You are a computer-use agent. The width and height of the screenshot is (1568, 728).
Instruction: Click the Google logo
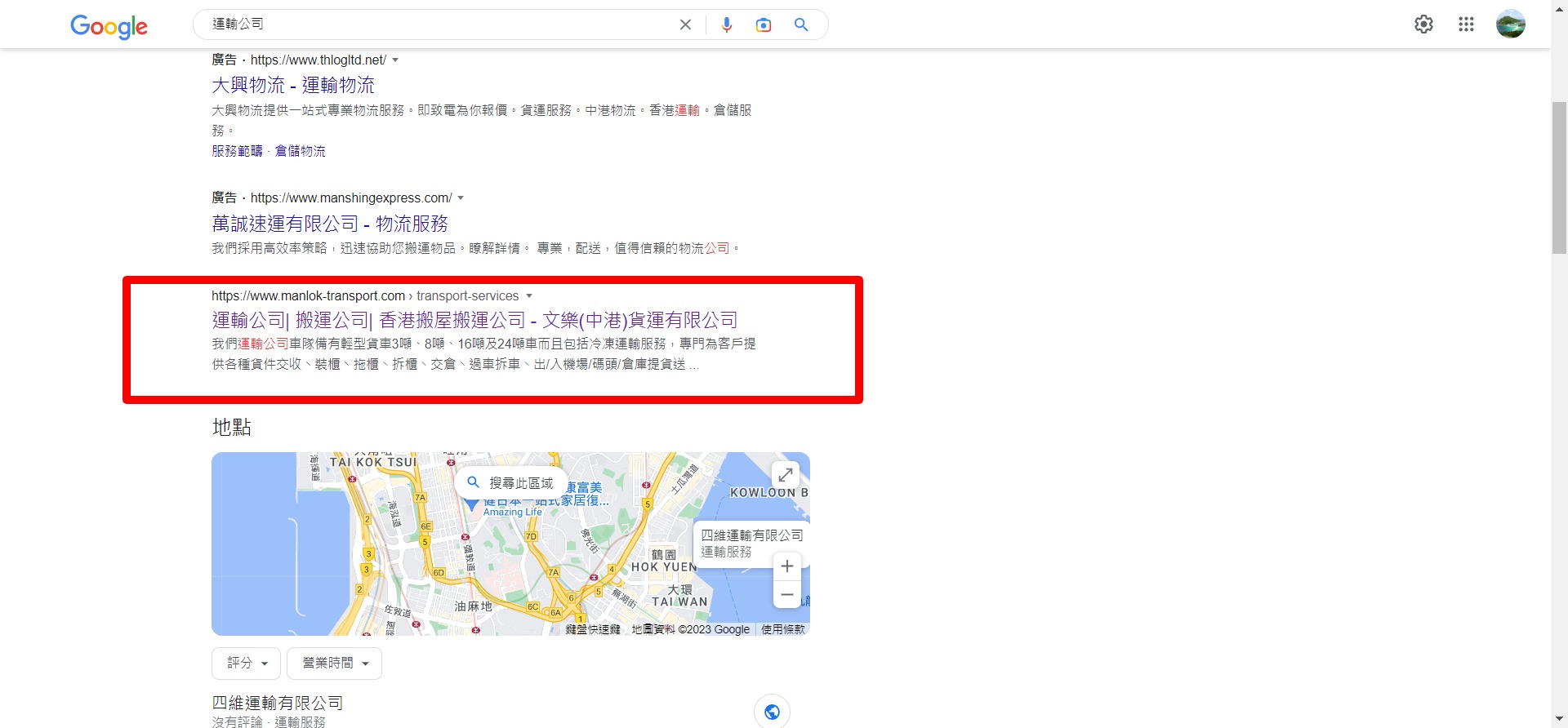(109, 26)
